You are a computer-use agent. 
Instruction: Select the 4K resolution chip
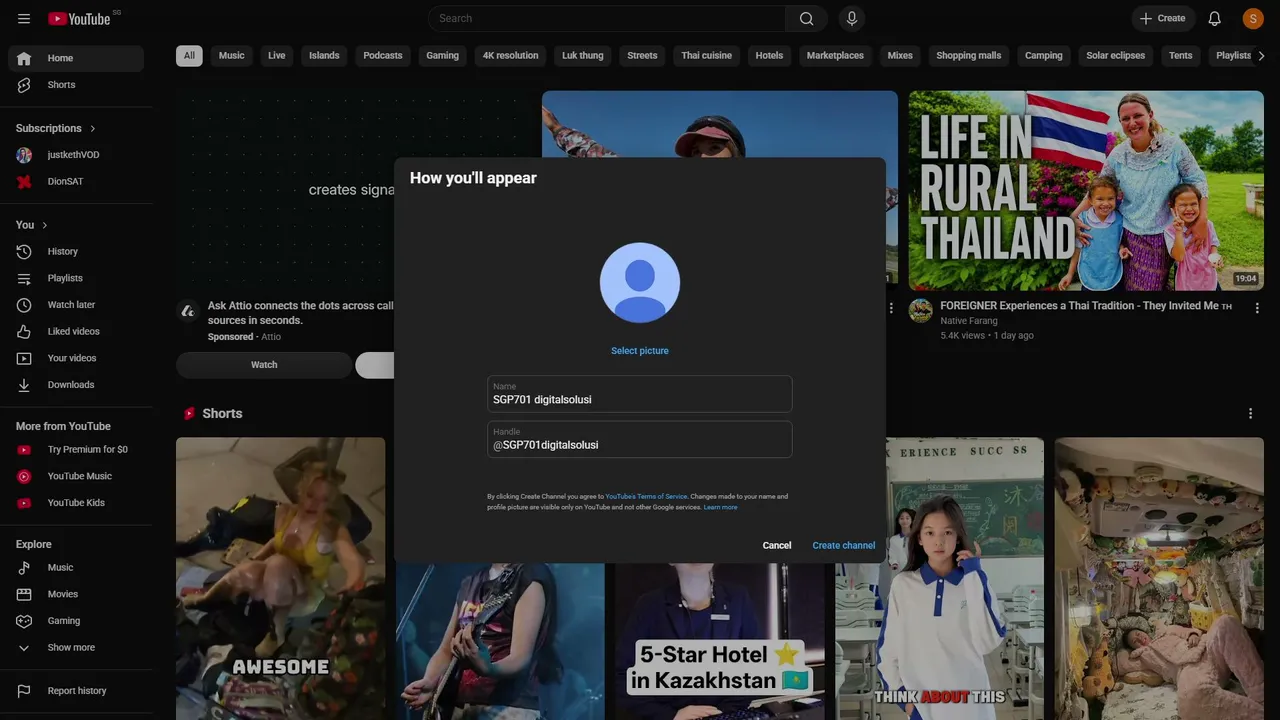pos(511,56)
